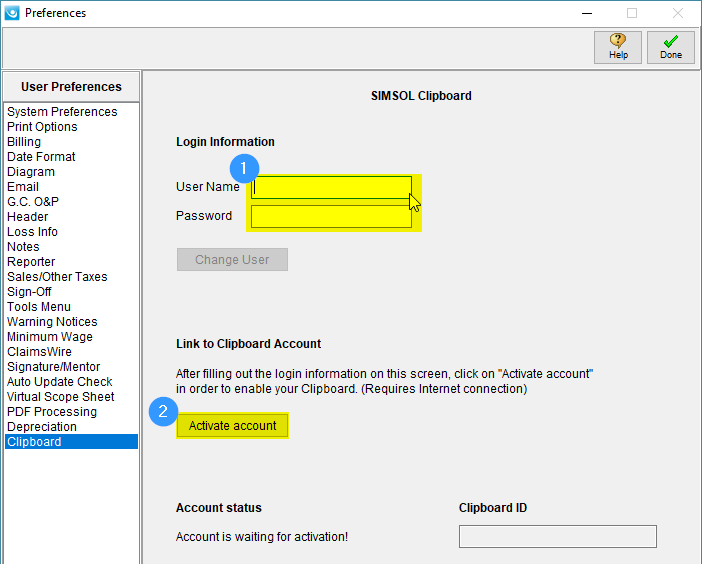
Task: Click into the Password field
Action: click(331, 217)
